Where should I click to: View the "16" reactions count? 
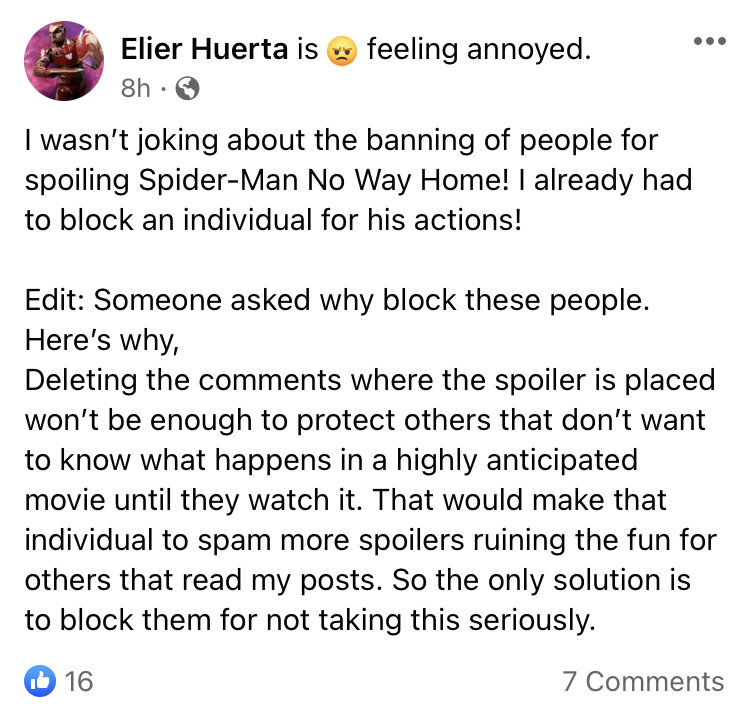point(78,681)
